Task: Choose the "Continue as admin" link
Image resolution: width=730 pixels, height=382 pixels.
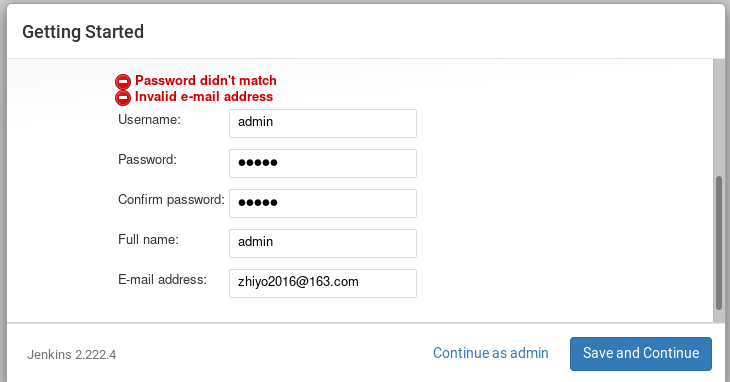Action: [x=491, y=353]
